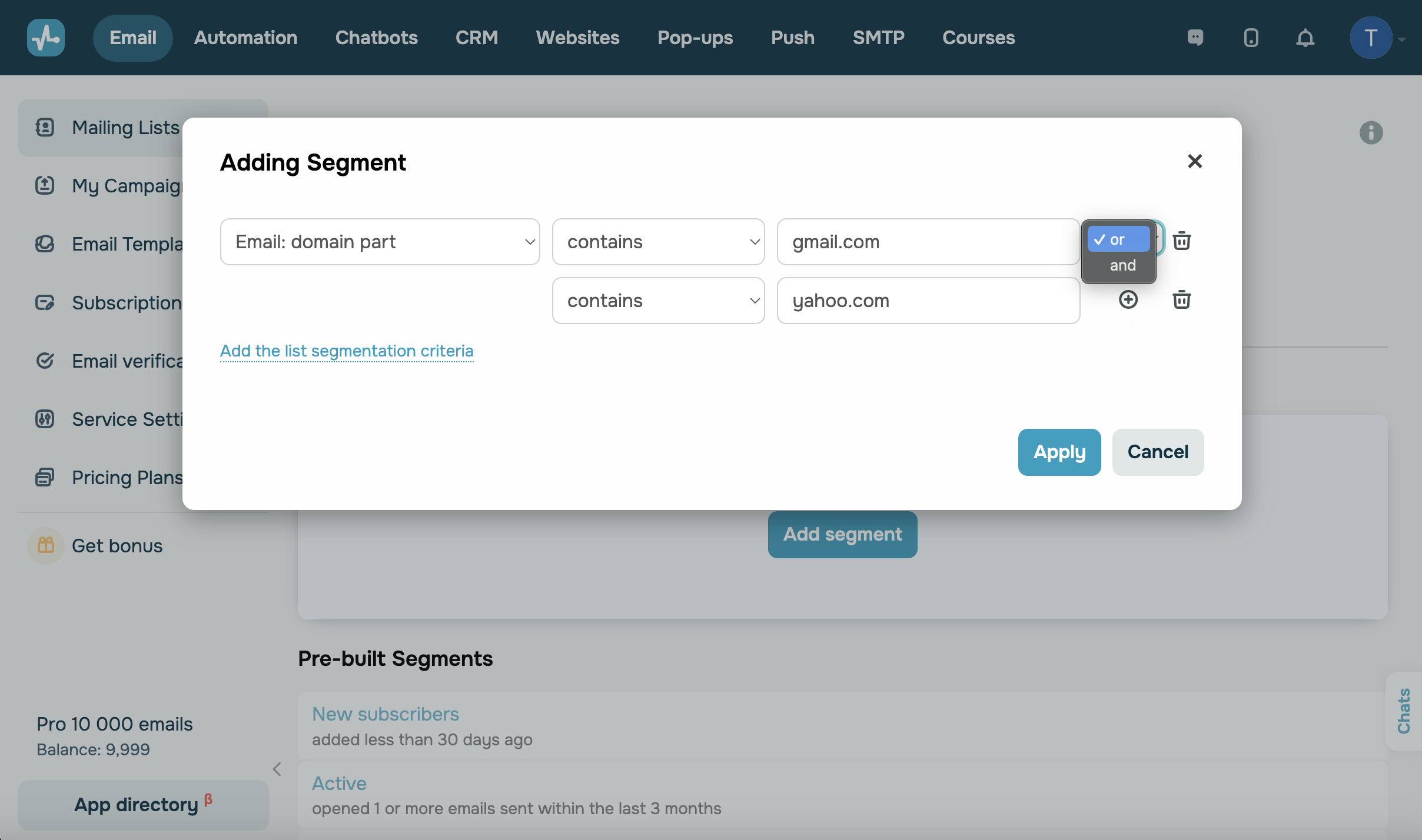Image resolution: width=1422 pixels, height=840 pixels.
Task: Switch to the Automation tab
Action: pyautogui.click(x=245, y=38)
